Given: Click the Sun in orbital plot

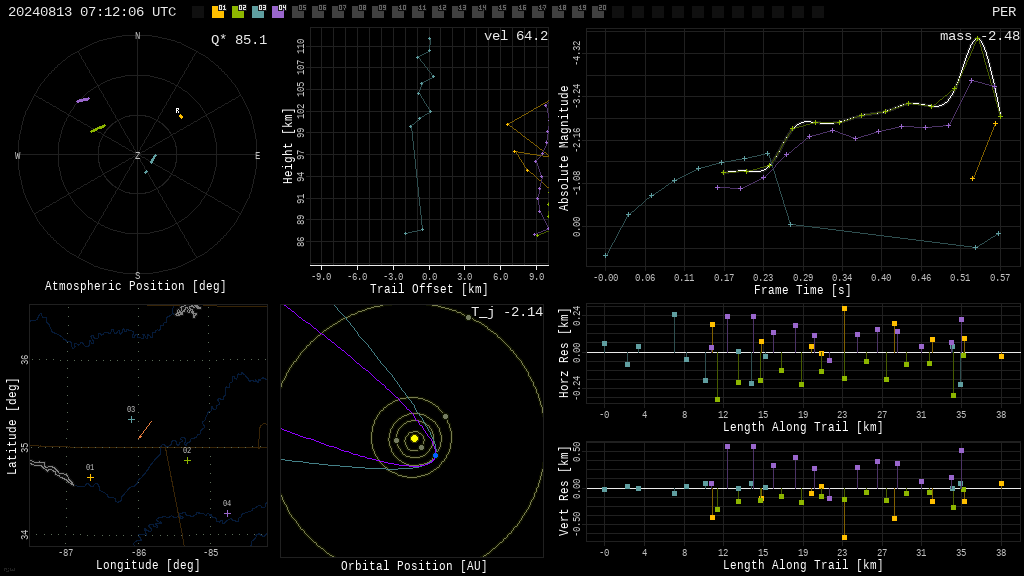Looking at the screenshot, I should [x=414, y=438].
